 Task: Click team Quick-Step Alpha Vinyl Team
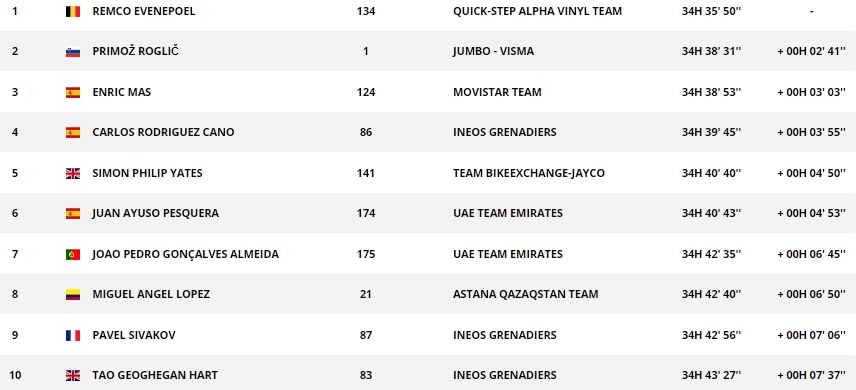(x=537, y=11)
